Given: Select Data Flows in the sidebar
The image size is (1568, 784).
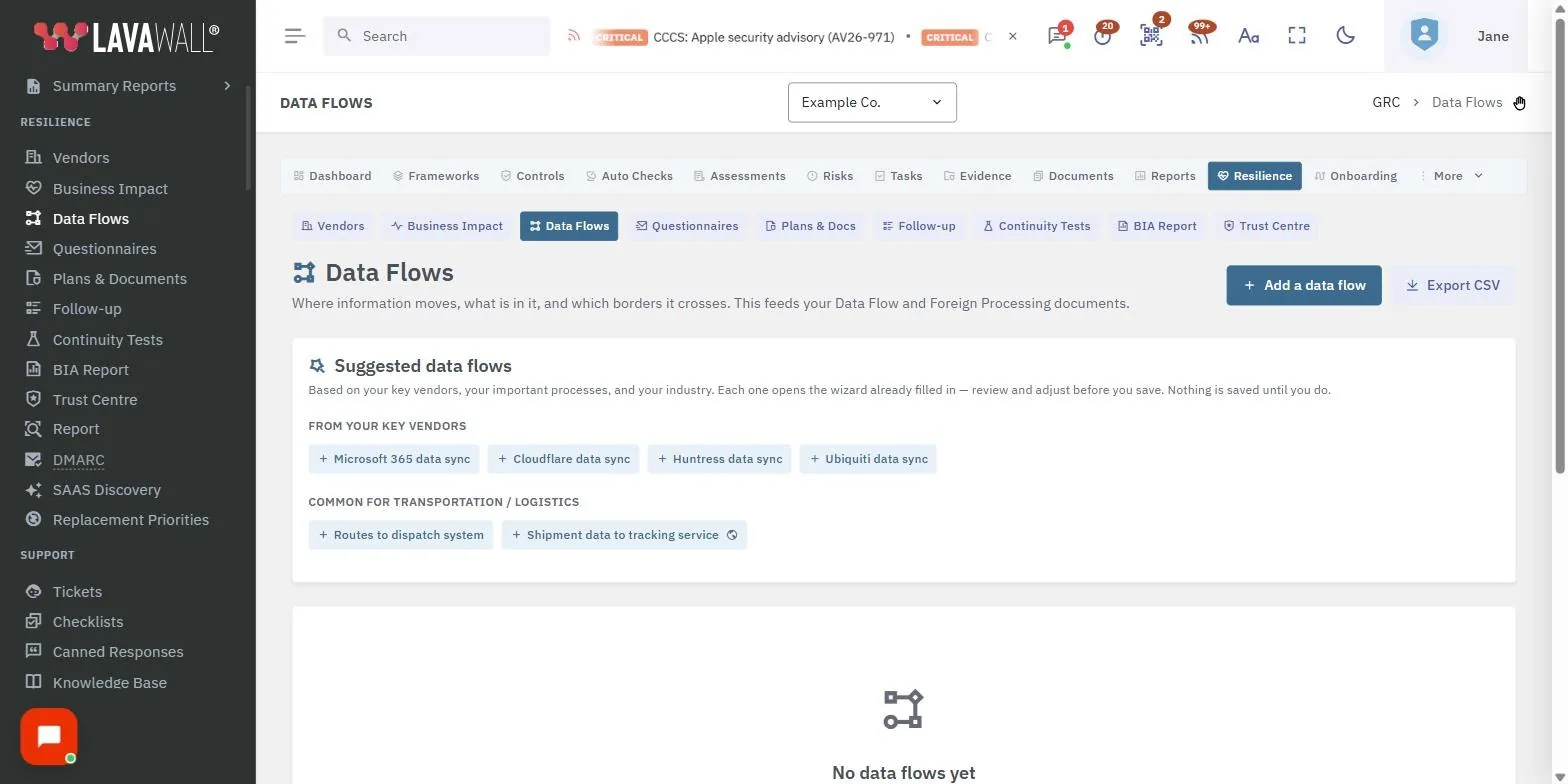Looking at the screenshot, I should point(91,219).
